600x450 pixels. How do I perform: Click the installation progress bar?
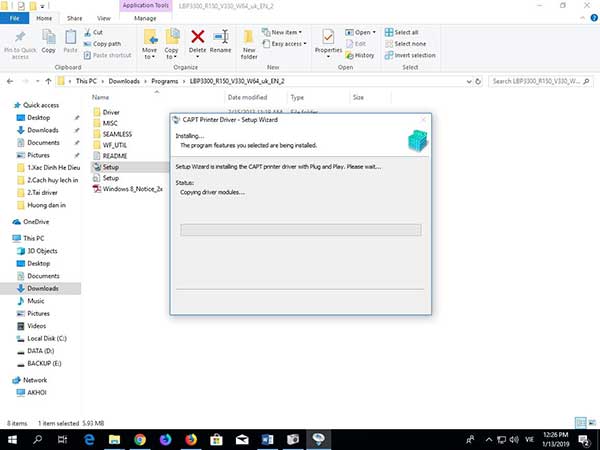point(301,230)
